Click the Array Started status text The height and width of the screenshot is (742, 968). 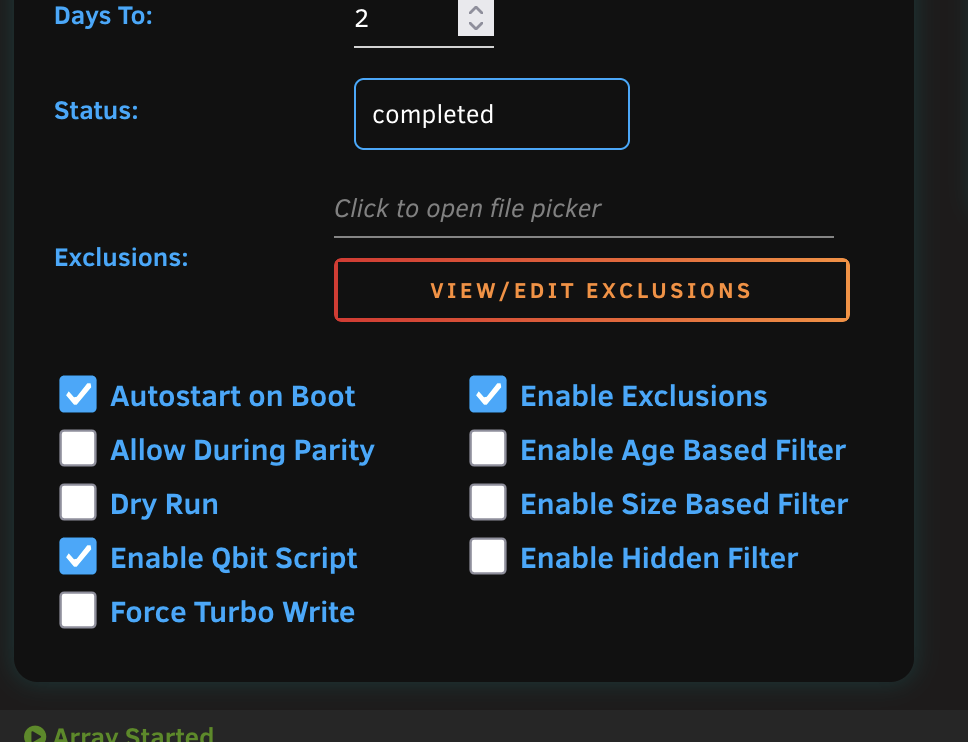pyautogui.click(x=133, y=734)
